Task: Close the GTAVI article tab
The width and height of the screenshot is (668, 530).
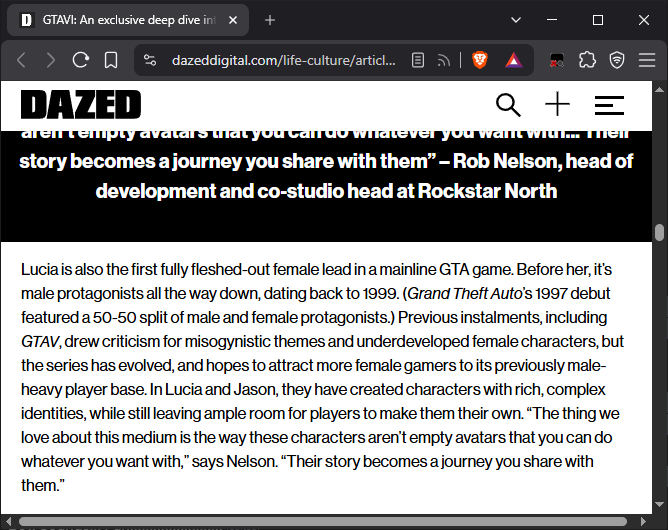Action: (x=233, y=20)
